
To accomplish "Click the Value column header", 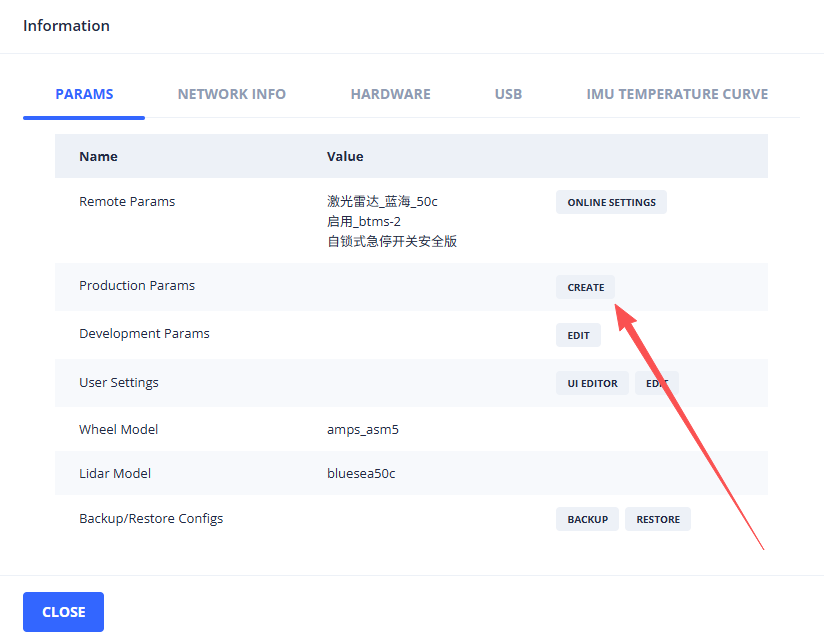I will coord(345,156).
